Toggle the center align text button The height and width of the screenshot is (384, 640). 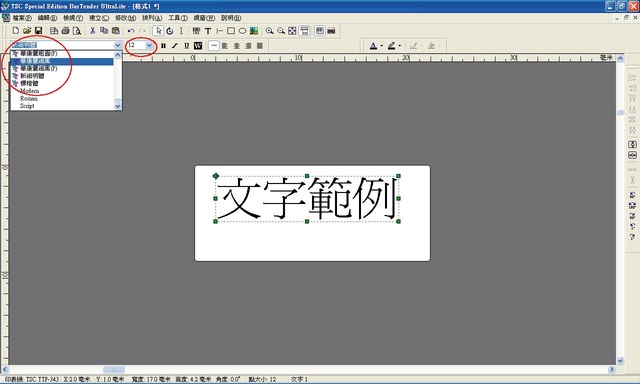(x=237, y=46)
